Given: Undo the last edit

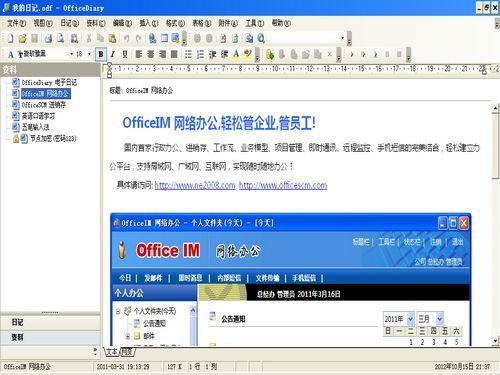Looking at the screenshot, I should [126, 38].
